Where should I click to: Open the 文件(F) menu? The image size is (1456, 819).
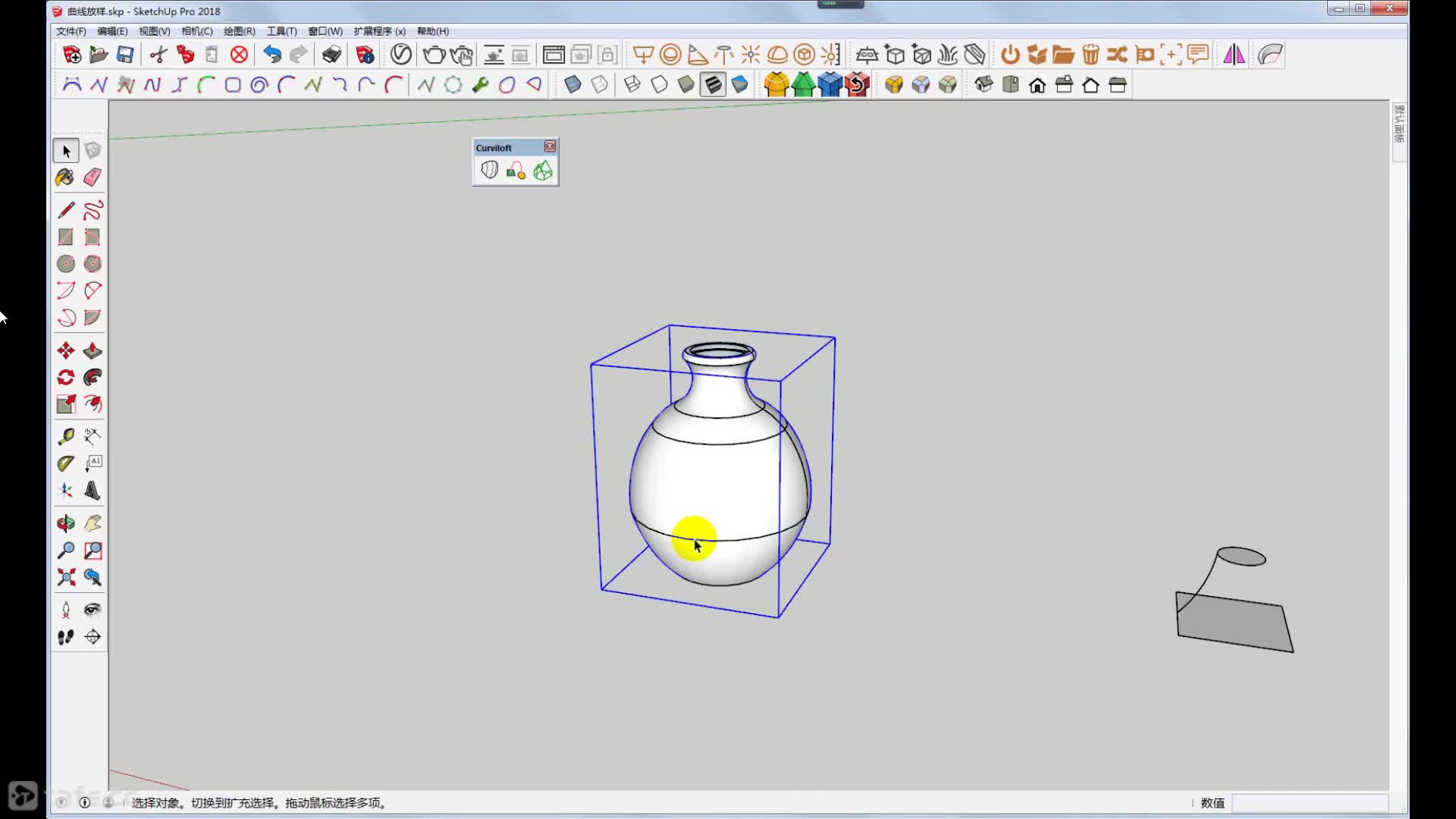tap(71, 31)
